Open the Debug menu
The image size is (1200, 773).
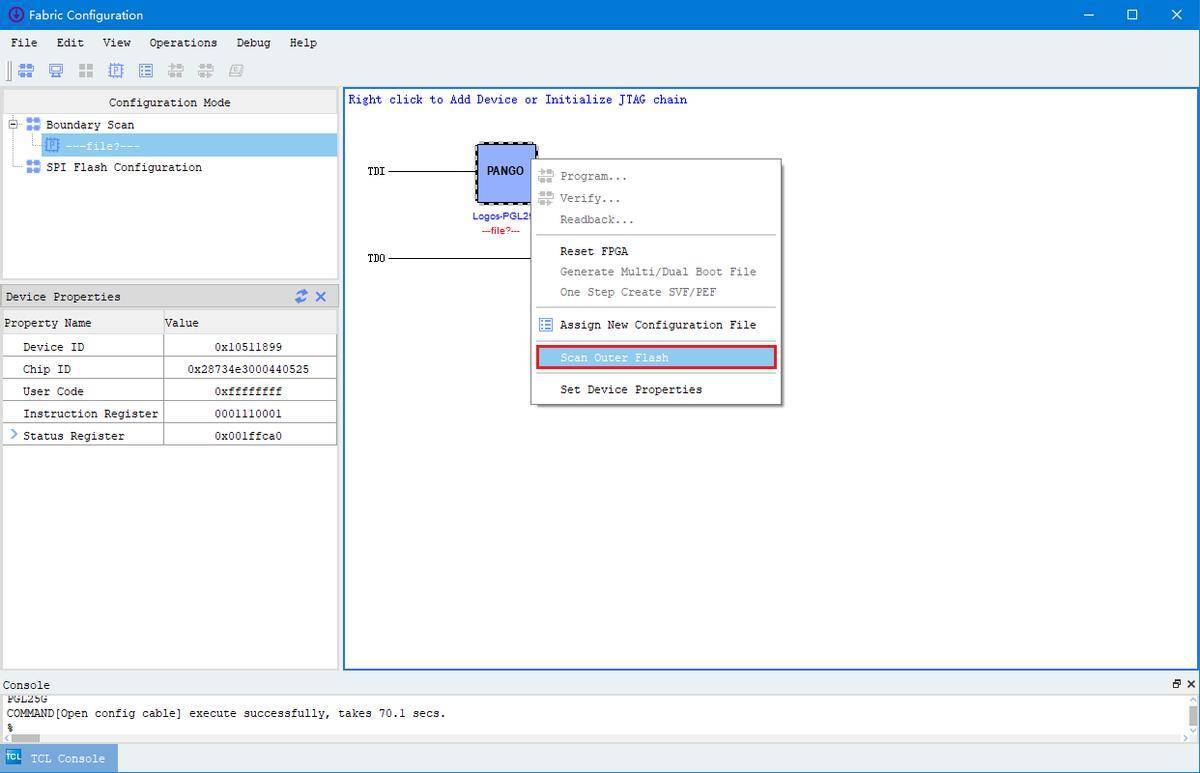coord(253,43)
